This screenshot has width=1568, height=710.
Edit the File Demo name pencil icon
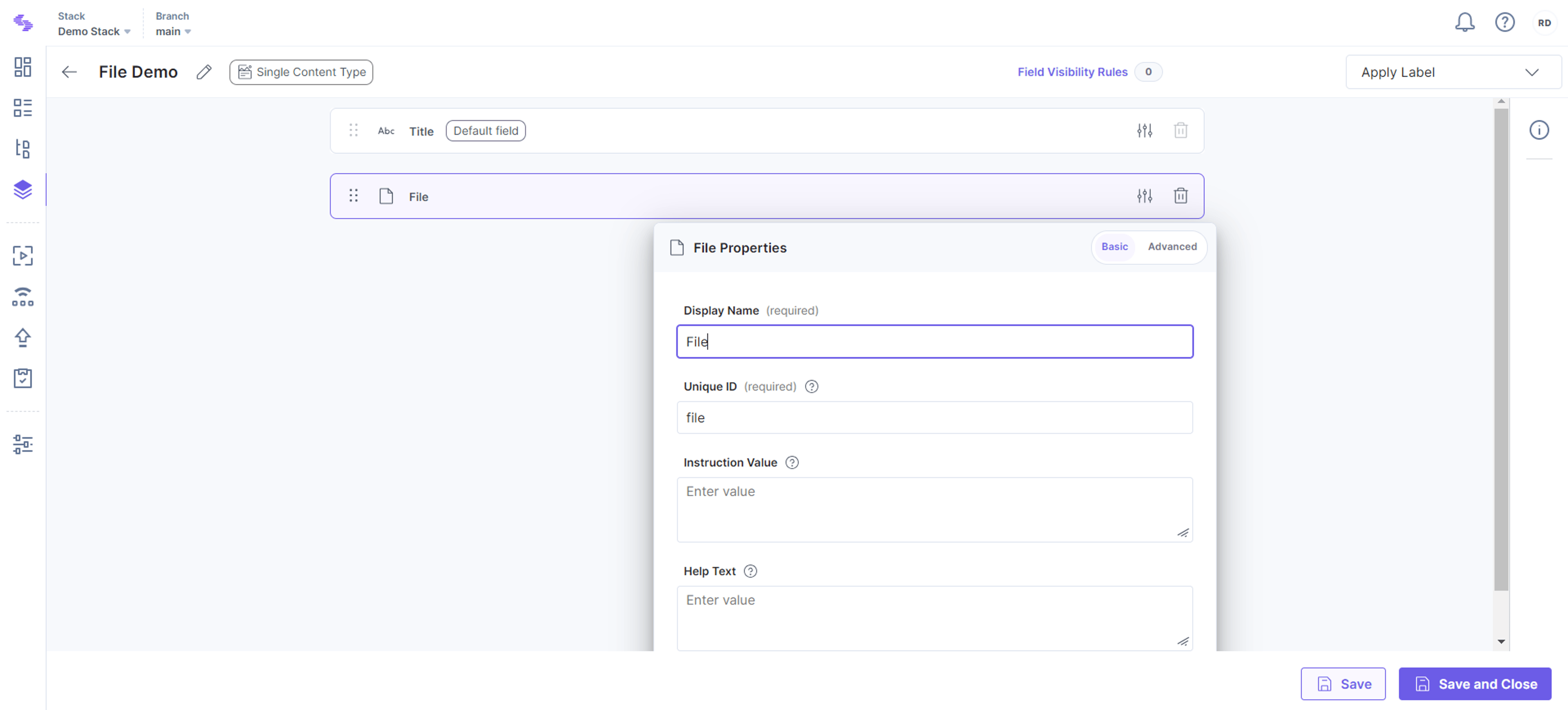[204, 72]
